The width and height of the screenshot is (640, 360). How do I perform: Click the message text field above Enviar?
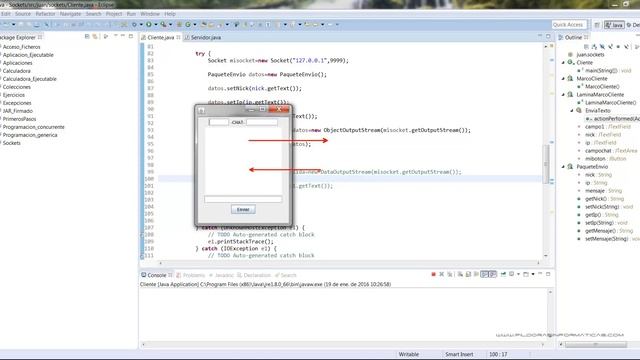click(x=243, y=199)
